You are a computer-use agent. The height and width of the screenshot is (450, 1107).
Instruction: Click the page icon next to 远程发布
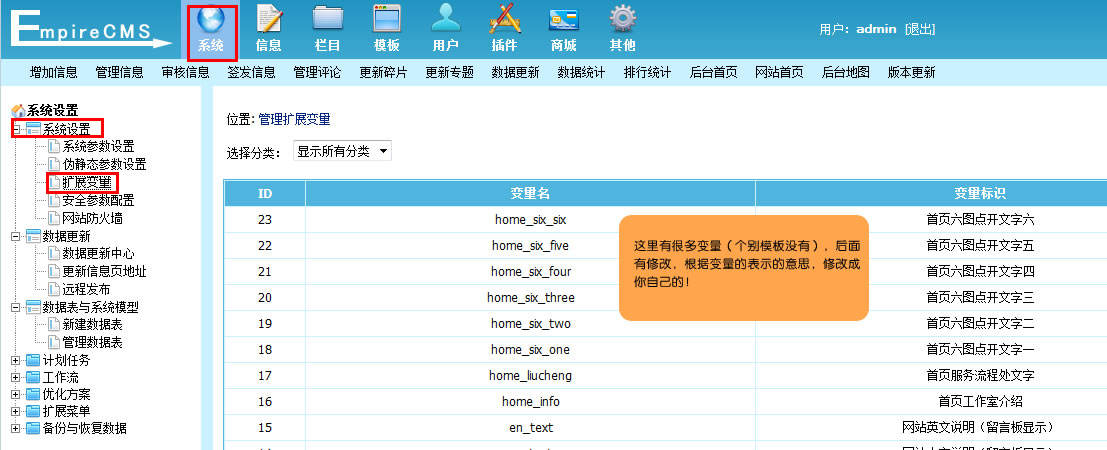[54, 289]
